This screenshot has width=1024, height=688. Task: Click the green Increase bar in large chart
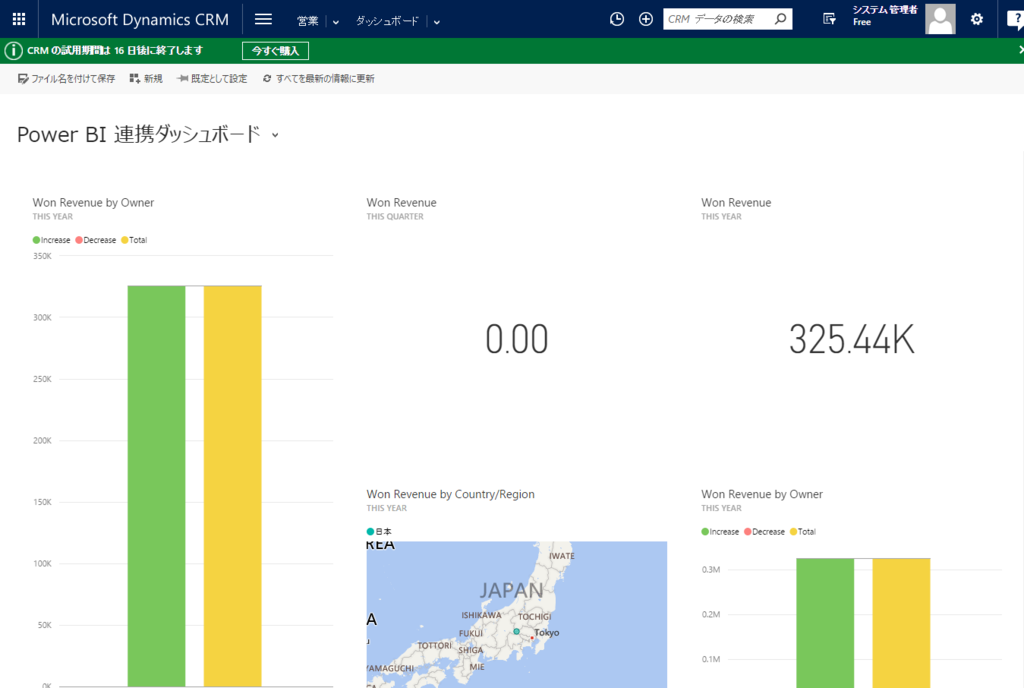click(156, 486)
